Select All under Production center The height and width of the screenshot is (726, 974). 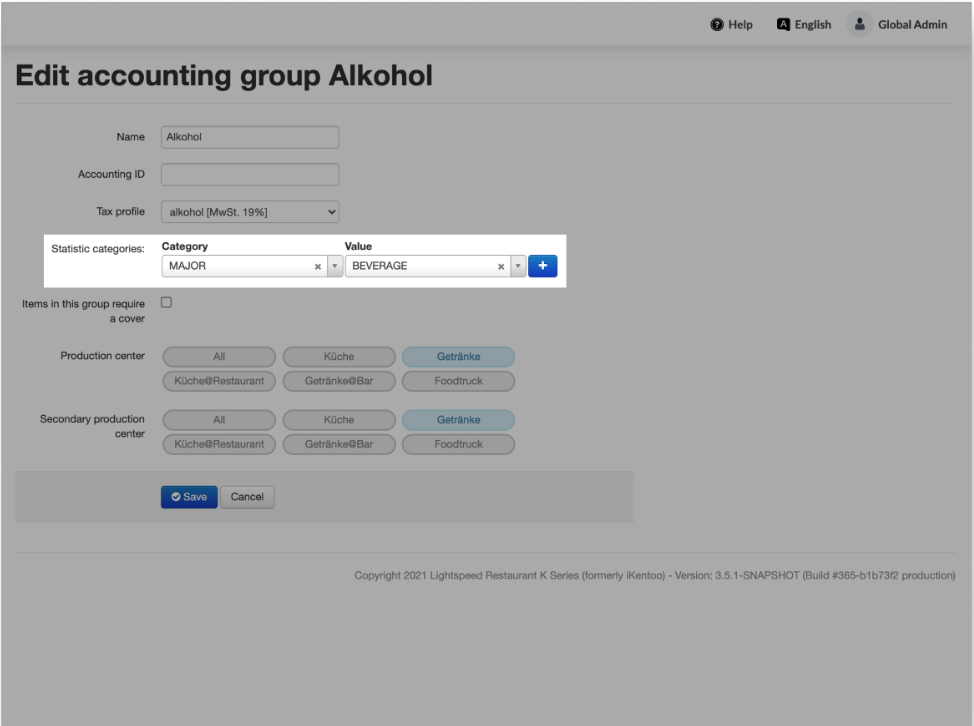tap(218, 357)
